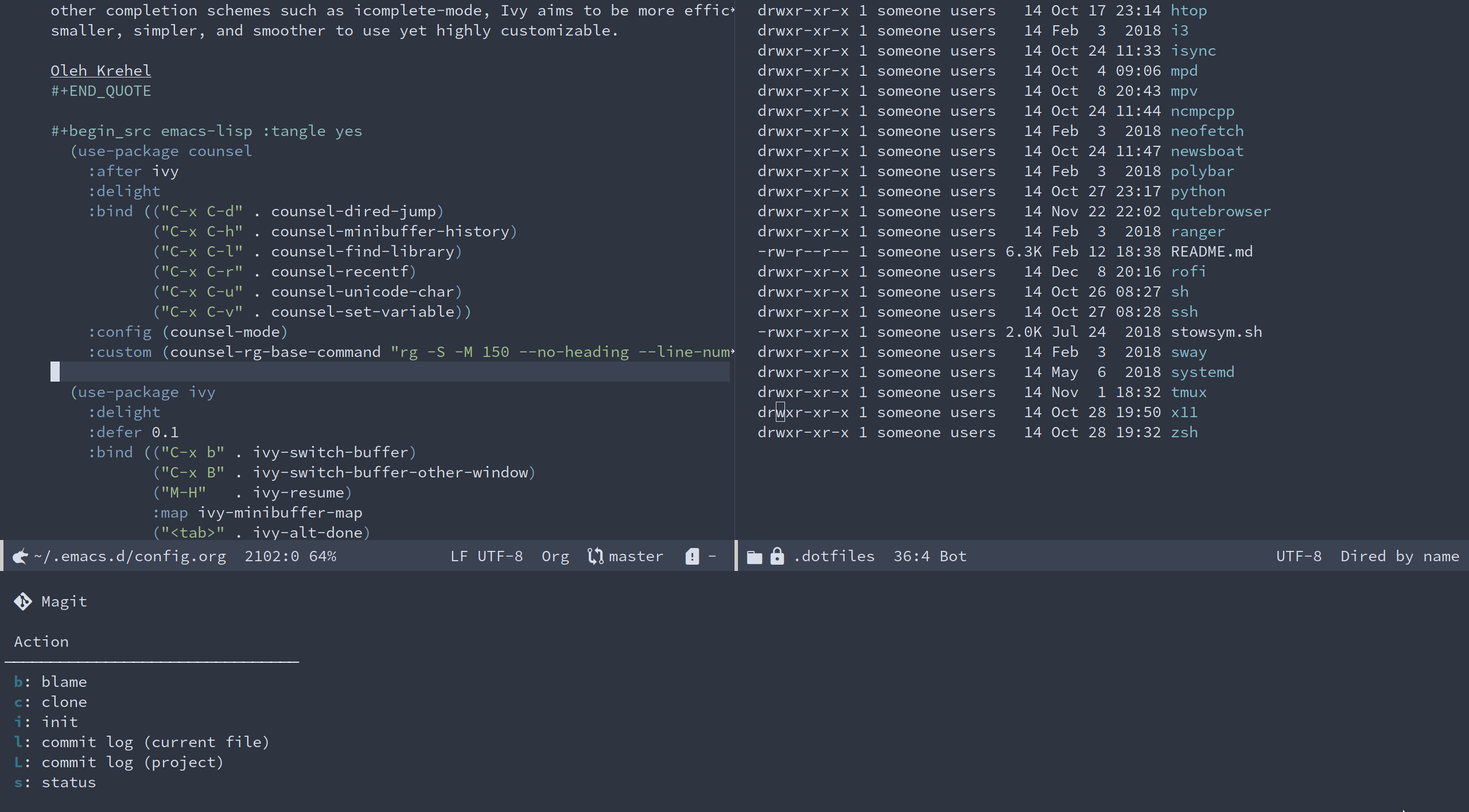Click the Magit git logo icon
Screen dimensions: 1469x812
pos(23,601)
